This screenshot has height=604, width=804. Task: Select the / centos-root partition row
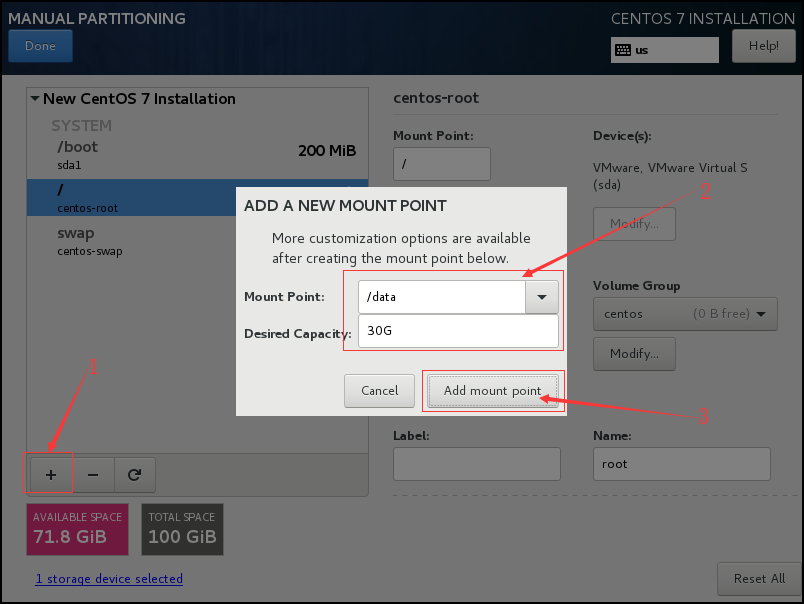[131, 197]
